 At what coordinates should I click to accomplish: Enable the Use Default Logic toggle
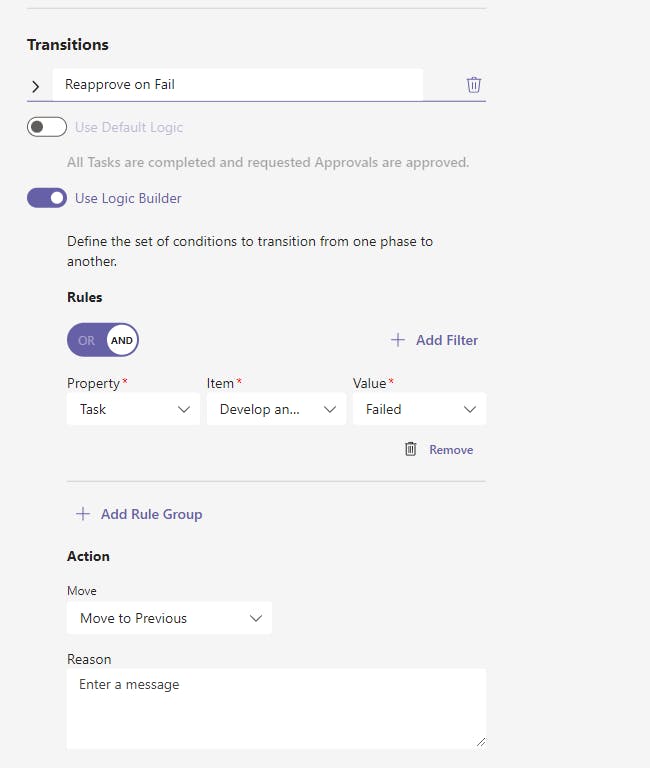tap(47, 127)
